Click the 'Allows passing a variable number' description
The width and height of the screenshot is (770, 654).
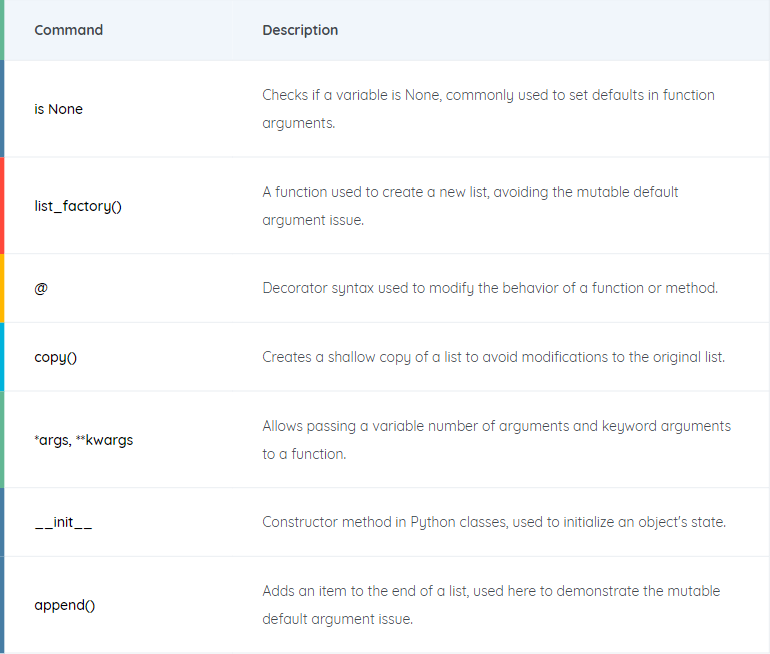click(x=496, y=440)
